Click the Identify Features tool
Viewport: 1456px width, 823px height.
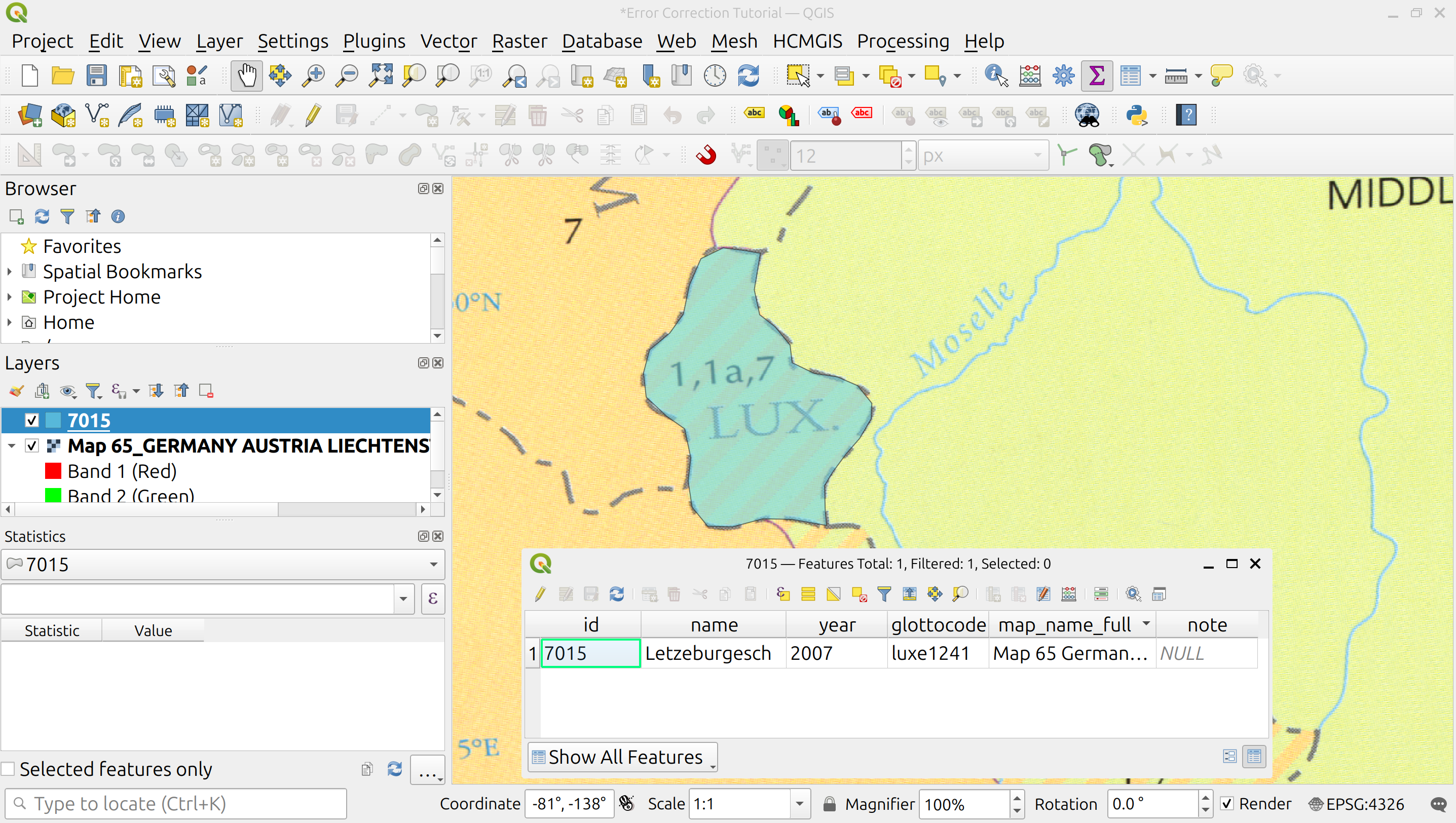pos(995,76)
